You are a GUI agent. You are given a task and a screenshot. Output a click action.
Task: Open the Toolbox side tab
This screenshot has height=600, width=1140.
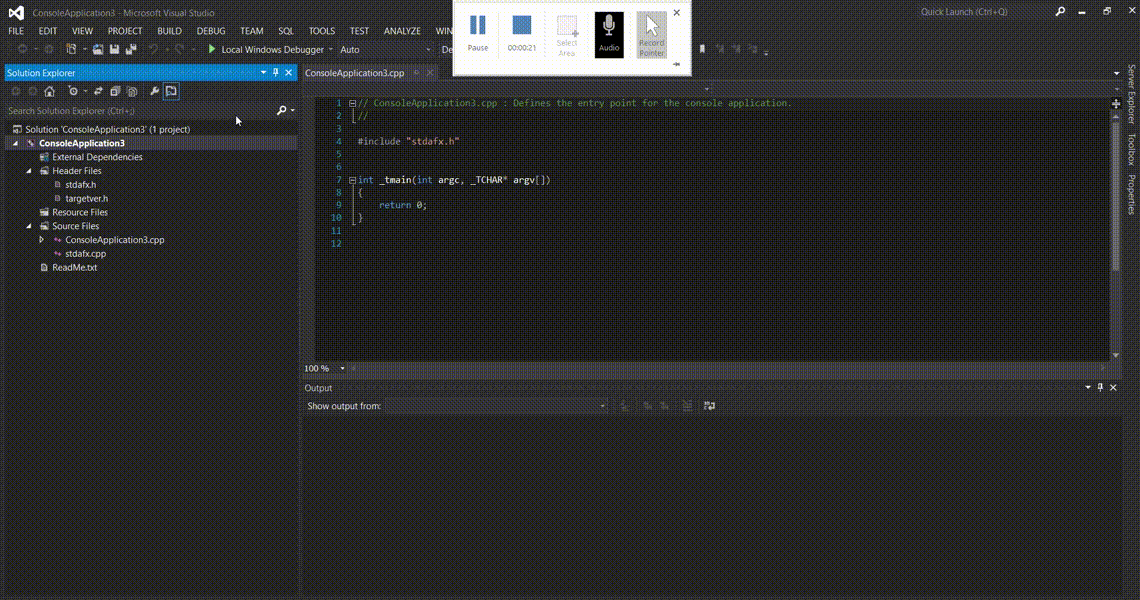(1131, 150)
